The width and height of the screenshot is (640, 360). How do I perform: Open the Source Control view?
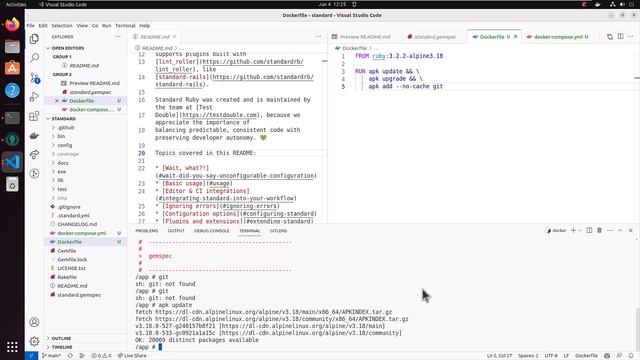[x=35, y=78]
